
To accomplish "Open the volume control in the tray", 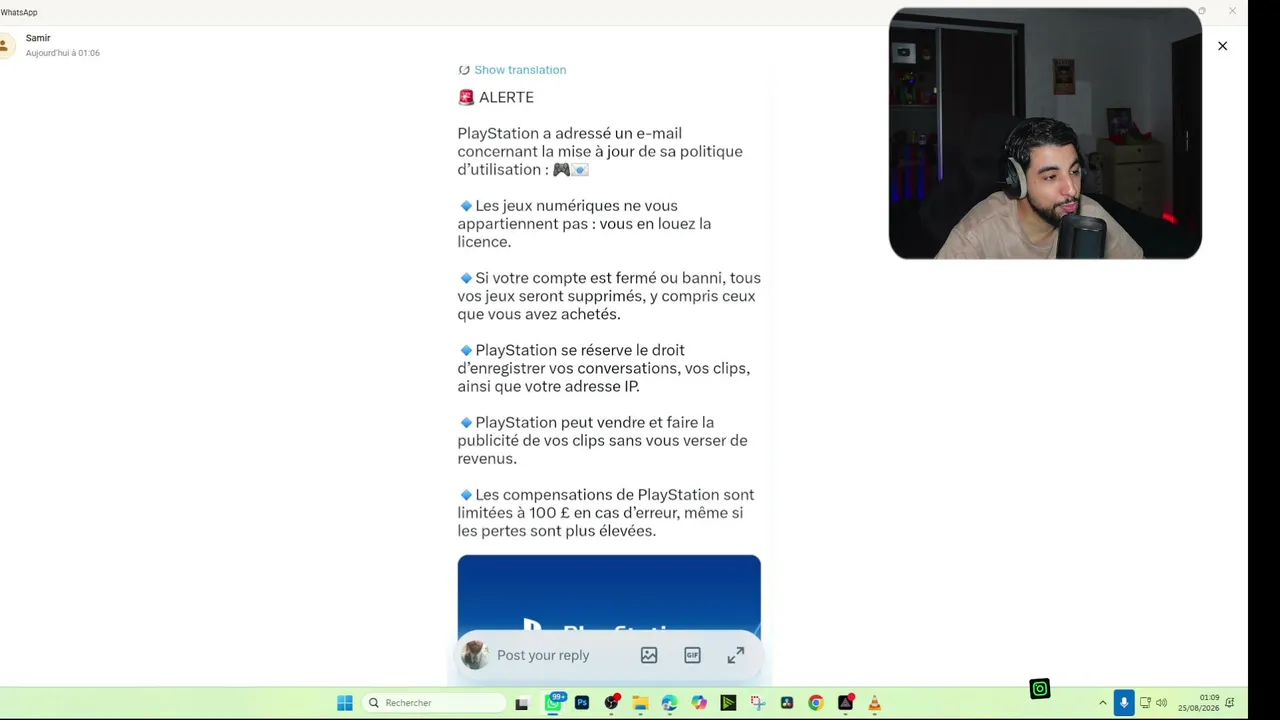I will (1161, 703).
